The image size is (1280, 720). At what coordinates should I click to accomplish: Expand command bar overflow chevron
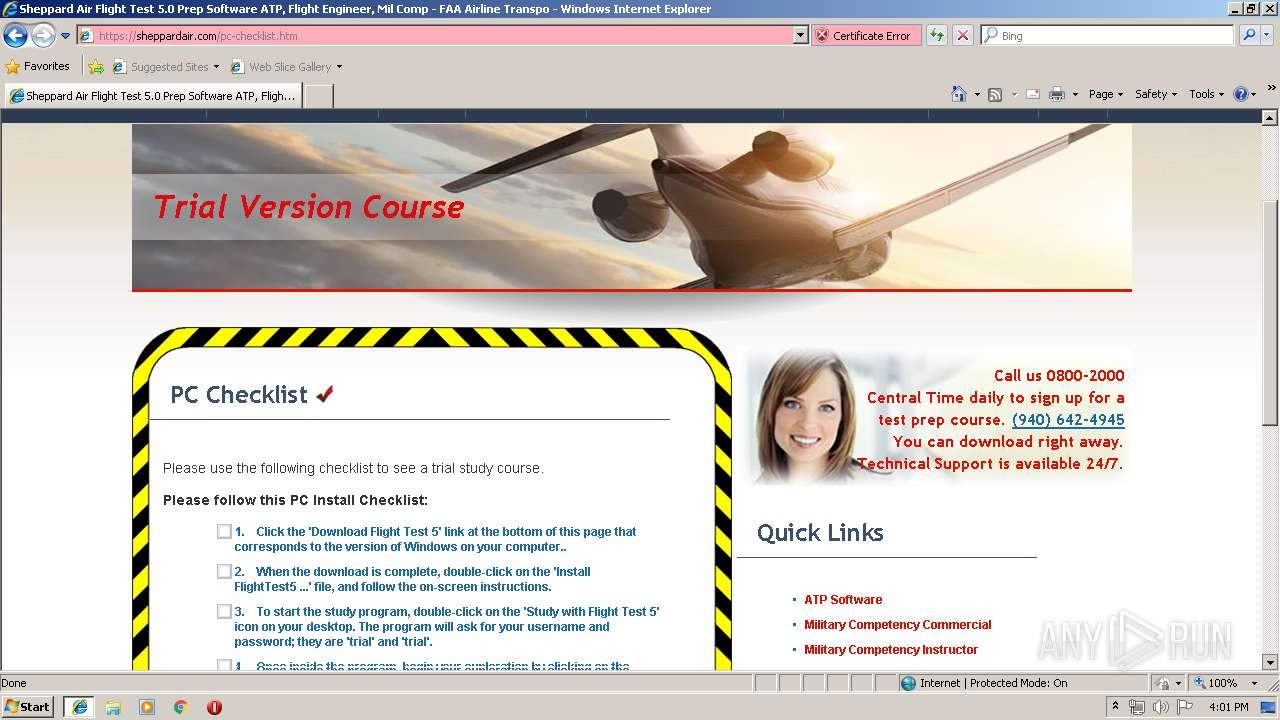click(1271, 89)
